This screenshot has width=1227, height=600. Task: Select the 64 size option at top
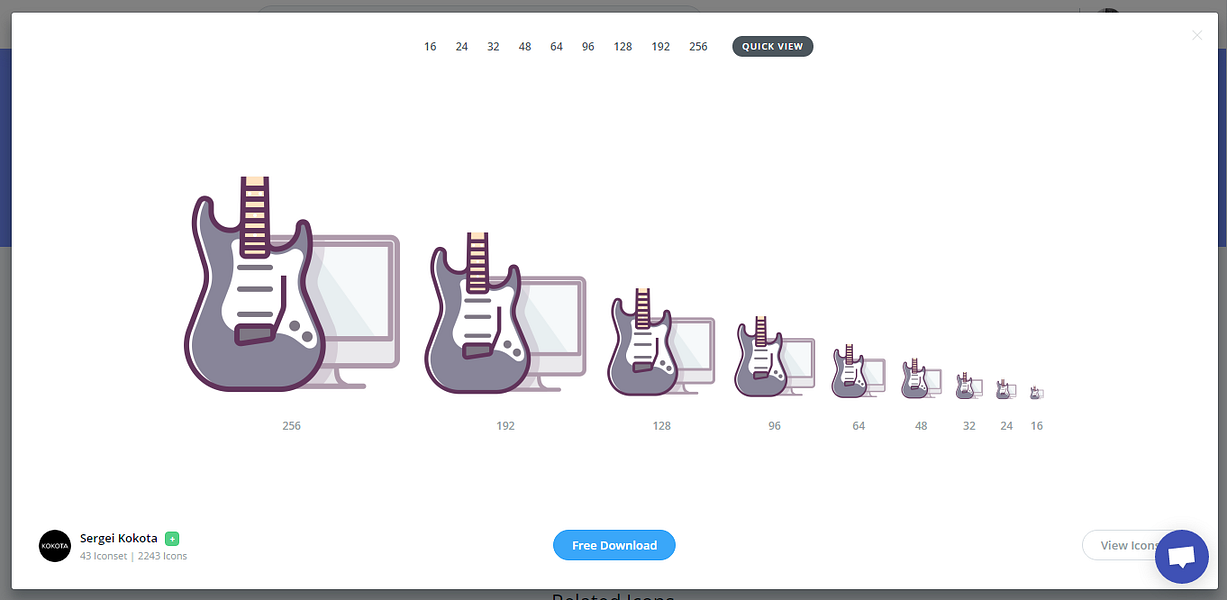click(556, 46)
